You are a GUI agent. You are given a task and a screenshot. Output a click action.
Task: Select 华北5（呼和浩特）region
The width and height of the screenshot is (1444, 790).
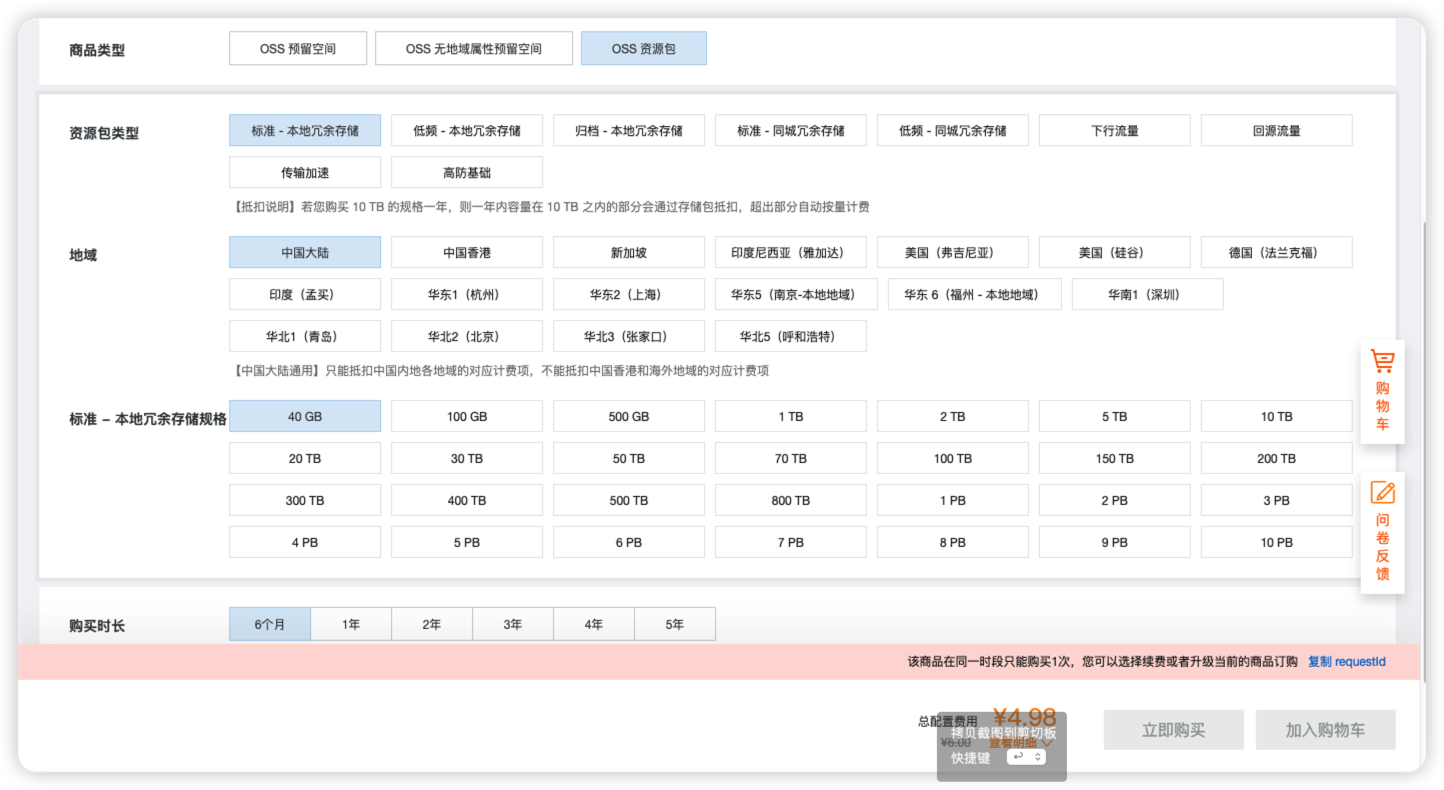791,336
